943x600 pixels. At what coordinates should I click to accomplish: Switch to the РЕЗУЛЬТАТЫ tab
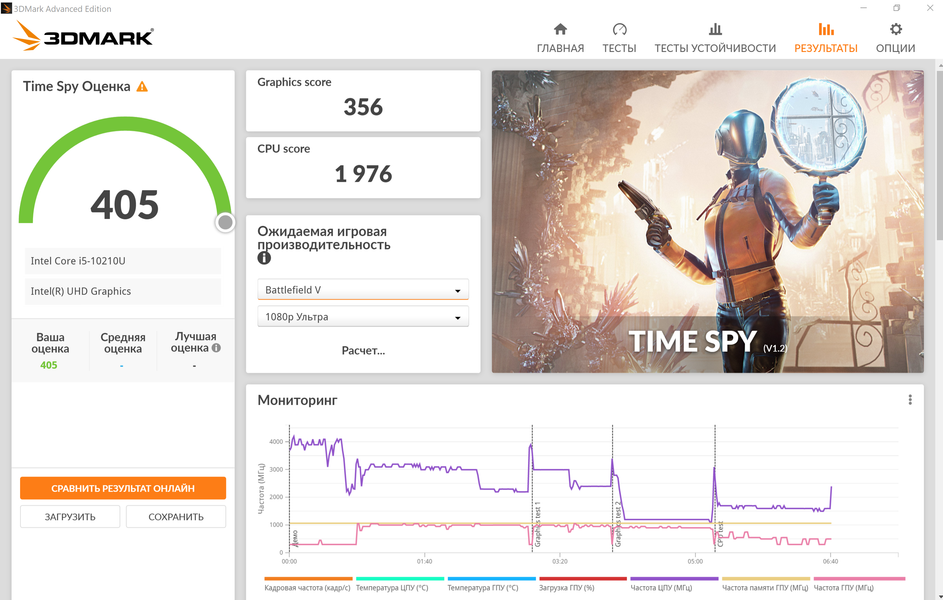[825, 38]
